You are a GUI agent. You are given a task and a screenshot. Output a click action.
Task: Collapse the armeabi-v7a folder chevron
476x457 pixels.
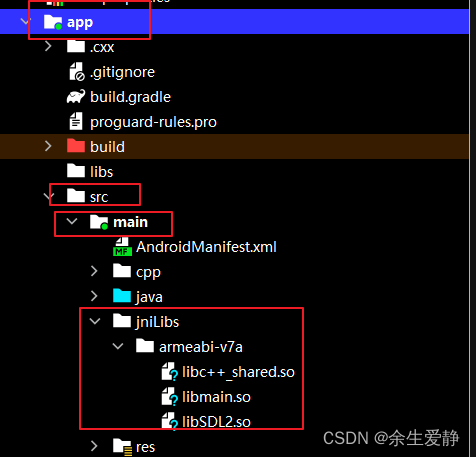[x=118, y=346]
